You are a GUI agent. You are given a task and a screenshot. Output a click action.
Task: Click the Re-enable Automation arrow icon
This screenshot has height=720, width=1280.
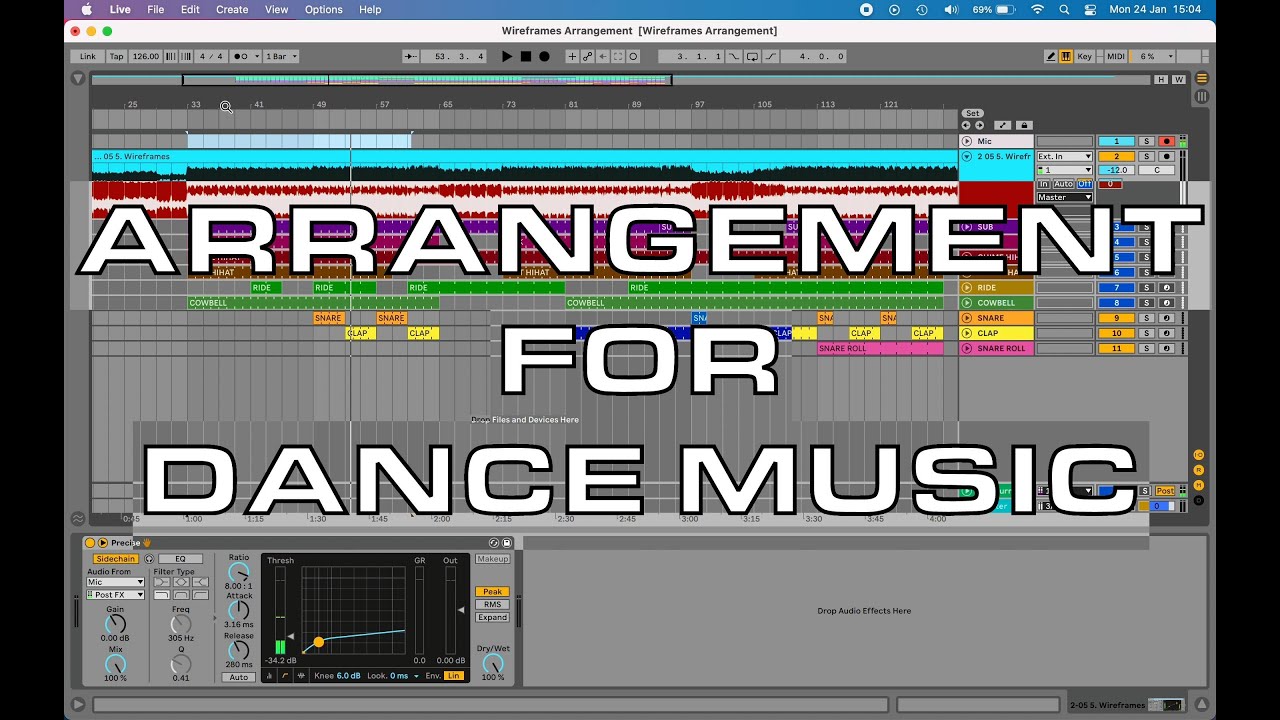603,57
